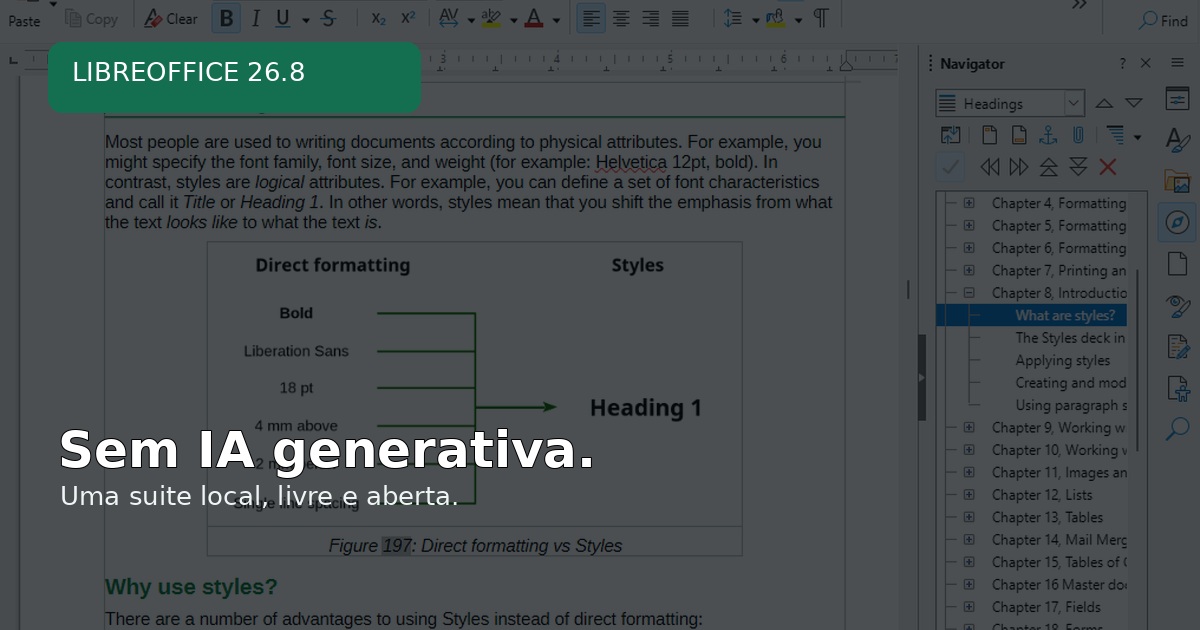
Task: Open the Quick Find magnifier deck
Action: tap(1178, 429)
